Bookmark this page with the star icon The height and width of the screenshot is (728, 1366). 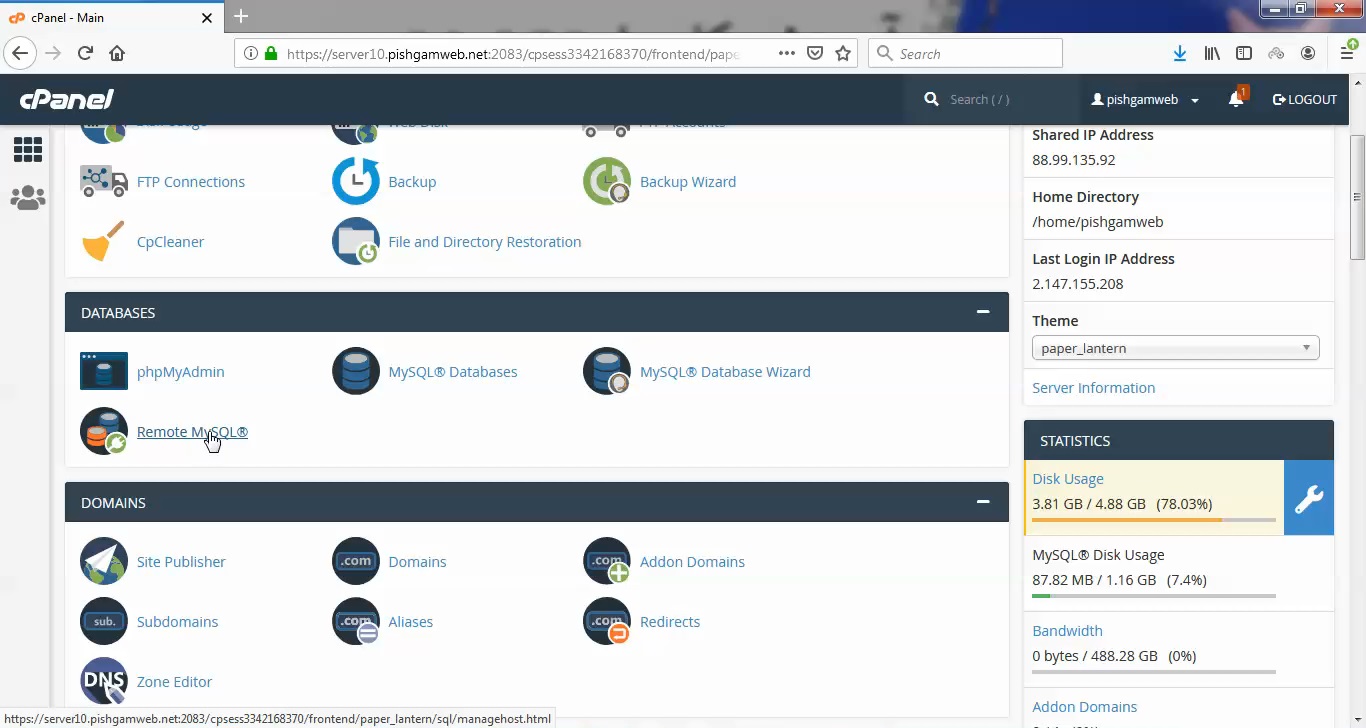(x=843, y=53)
